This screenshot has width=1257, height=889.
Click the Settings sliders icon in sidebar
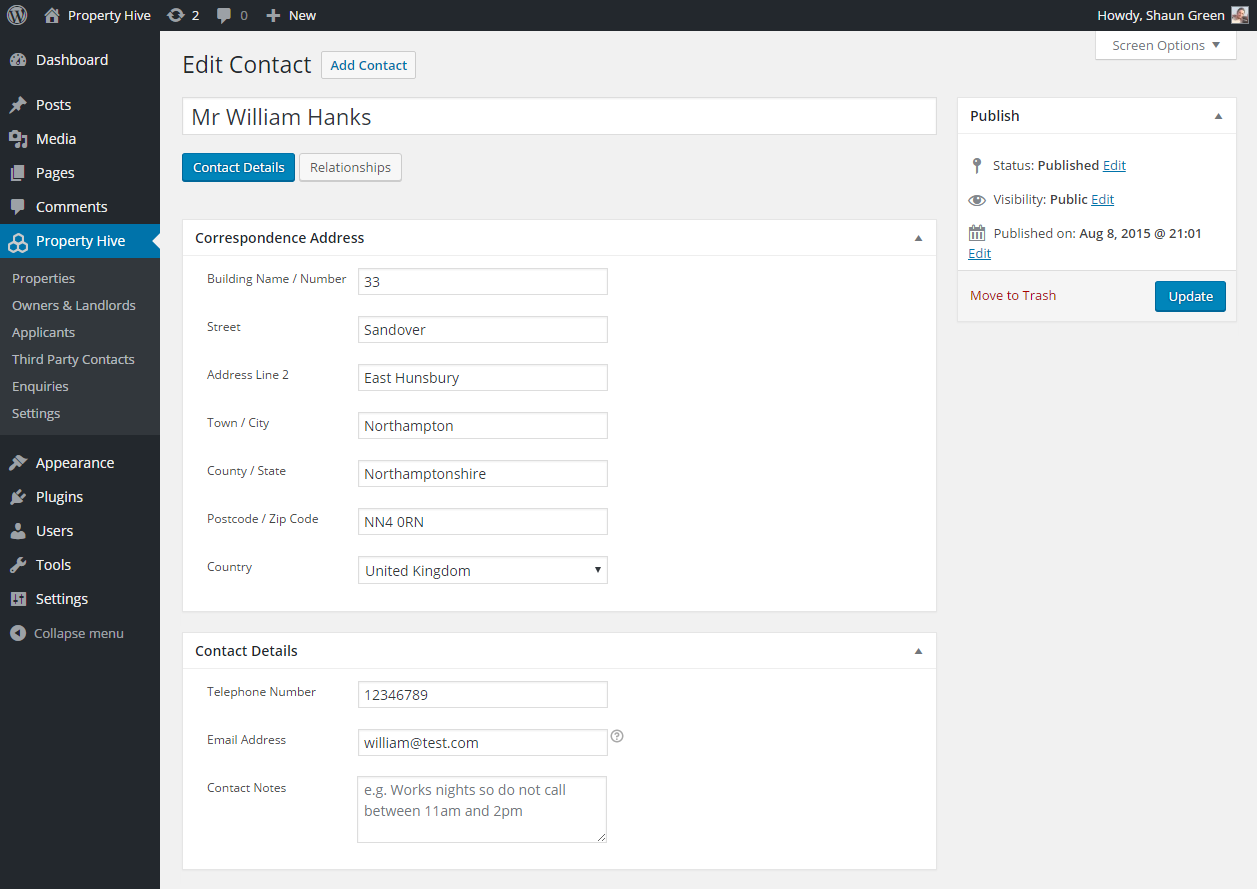click(x=18, y=599)
